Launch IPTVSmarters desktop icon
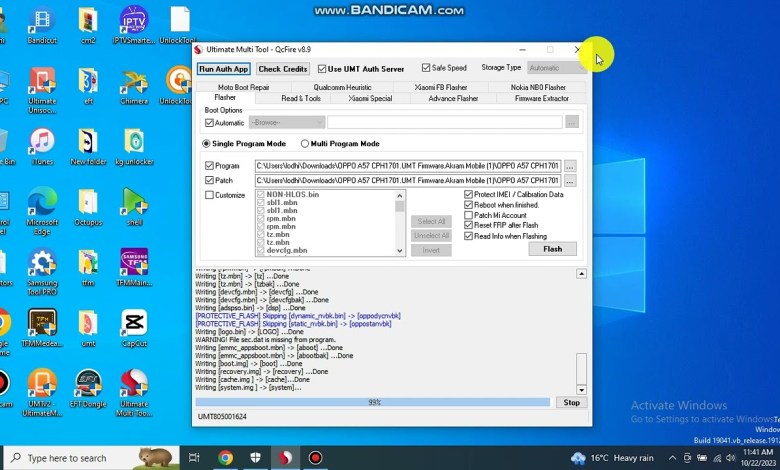The image size is (780, 470). [x=134, y=25]
